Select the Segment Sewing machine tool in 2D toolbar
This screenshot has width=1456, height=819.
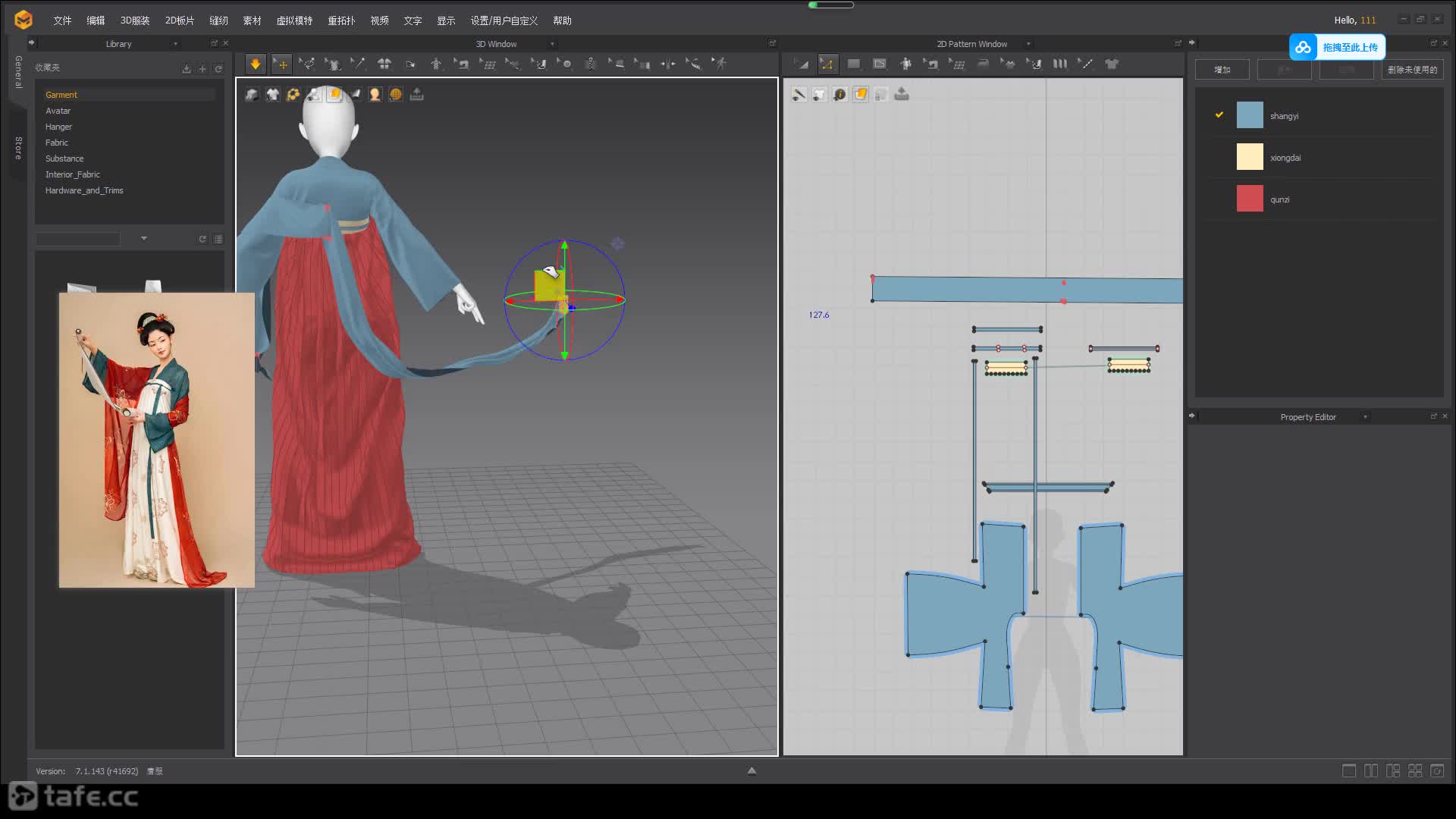tap(930, 64)
